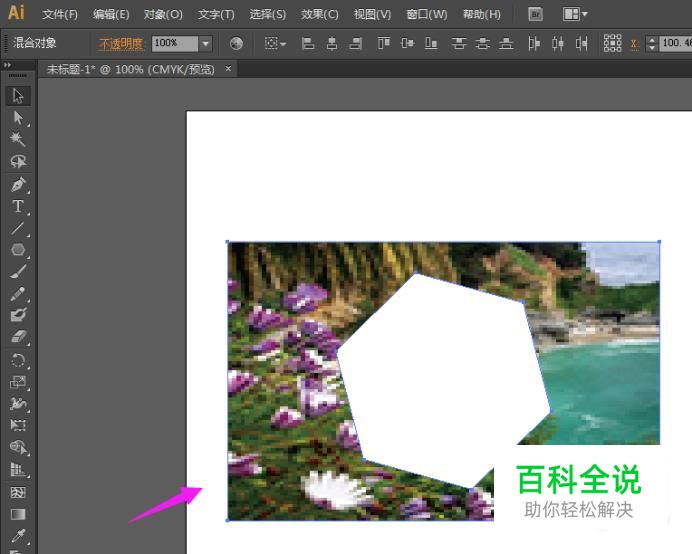Image resolution: width=692 pixels, height=554 pixels.
Task: Click Horizontal Align Right icon
Action: pyautogui.click(x=356, y=43)
